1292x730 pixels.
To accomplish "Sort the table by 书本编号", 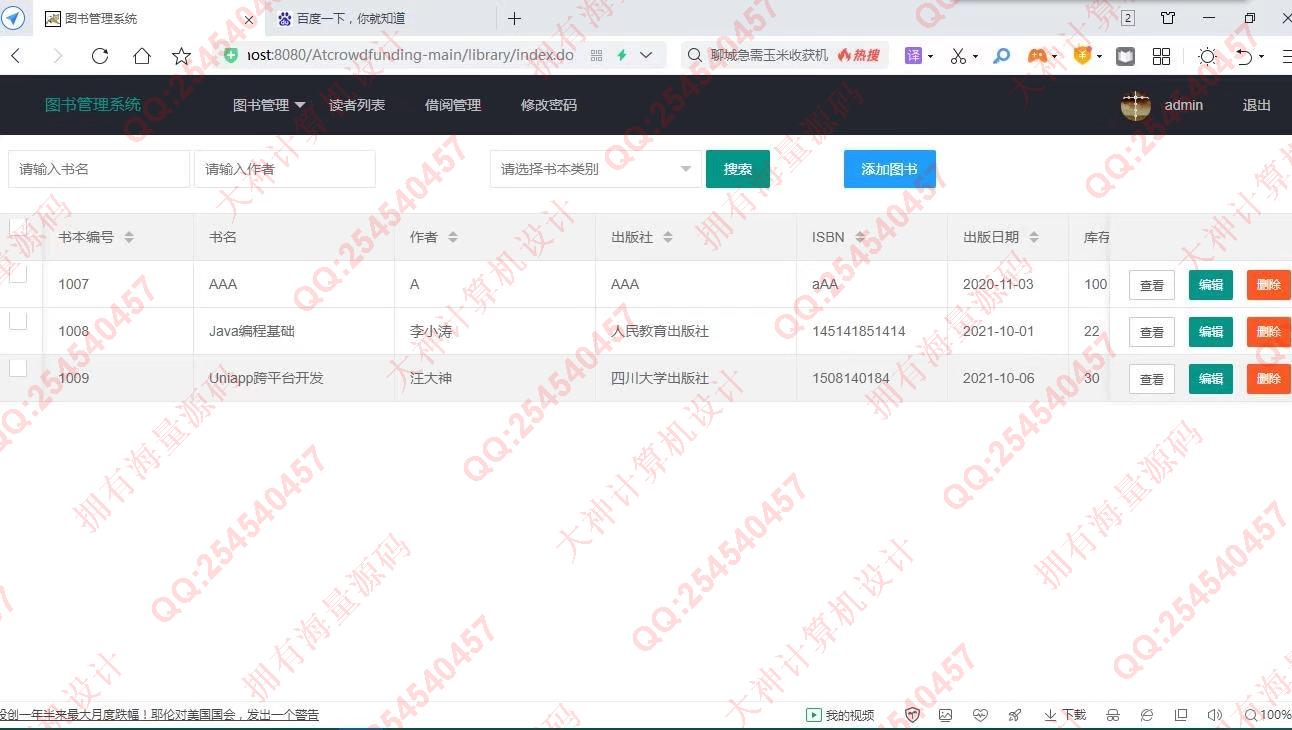I will [129, 237].
